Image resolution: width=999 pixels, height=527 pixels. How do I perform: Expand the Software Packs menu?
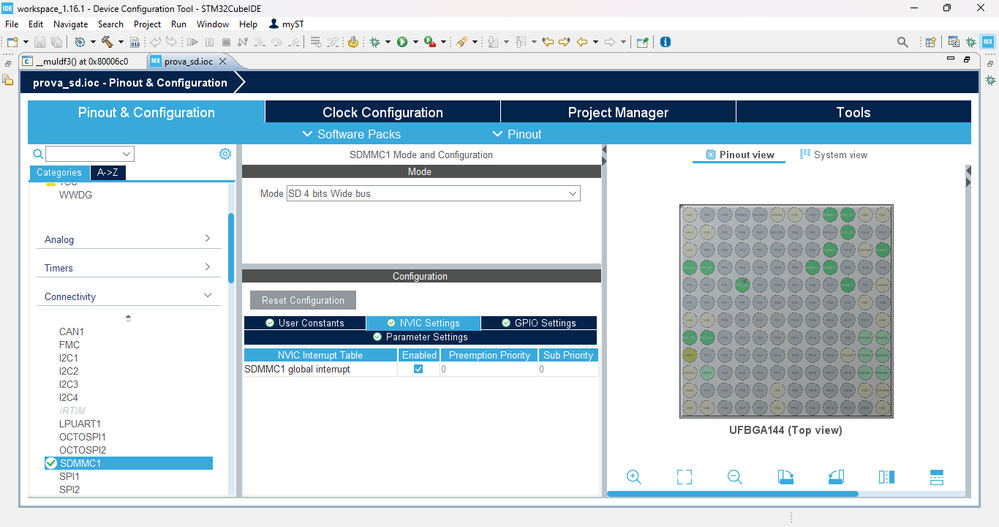(352, 134)
